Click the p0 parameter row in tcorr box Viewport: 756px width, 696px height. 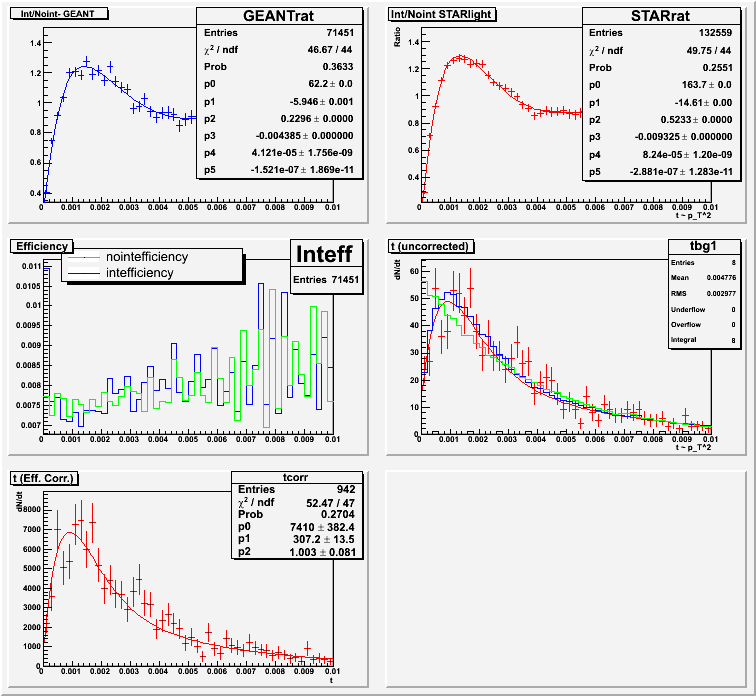[x=296, y=523]
